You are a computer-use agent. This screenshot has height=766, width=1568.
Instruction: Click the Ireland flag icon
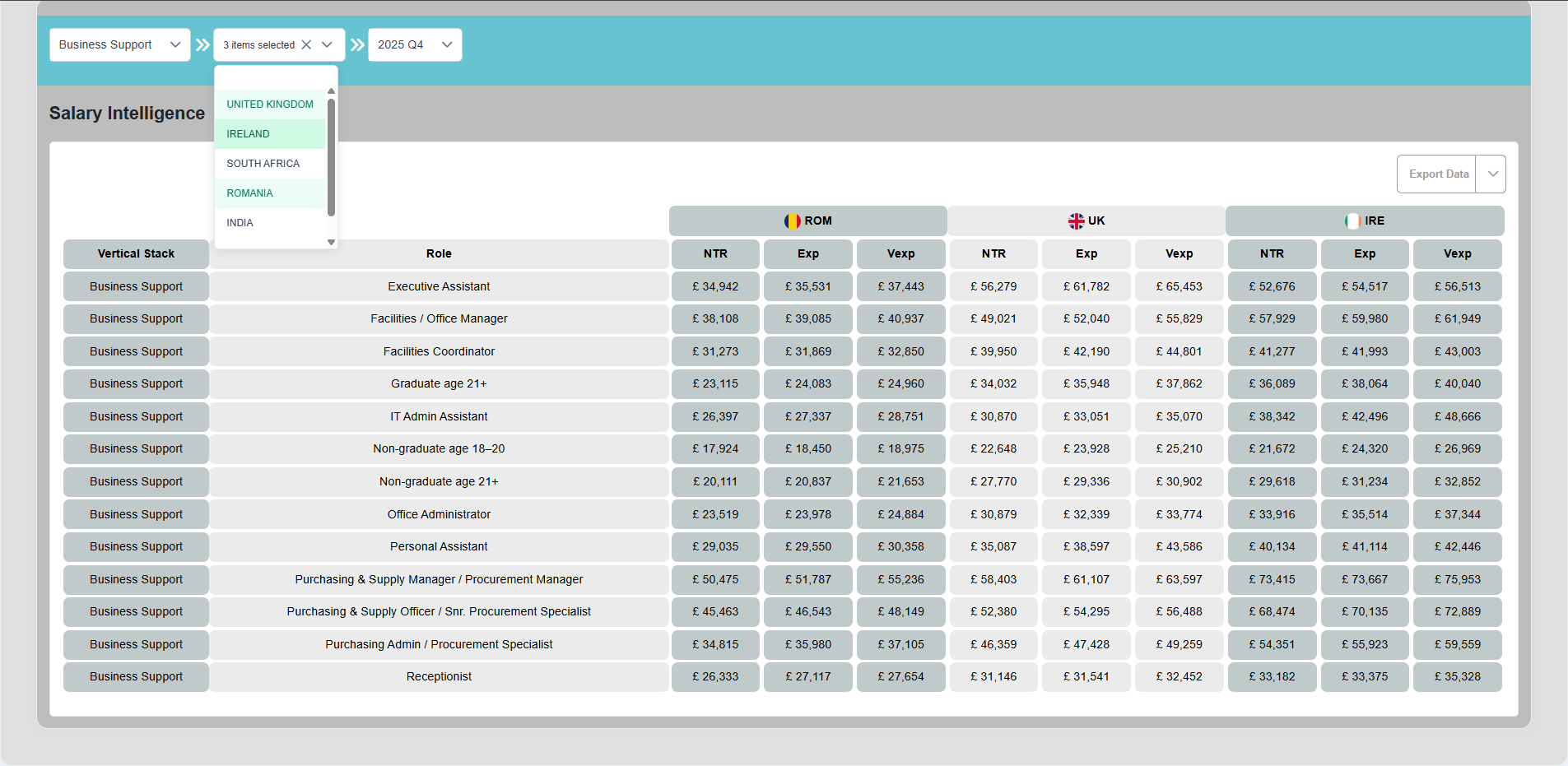(x=1352, y=221)
